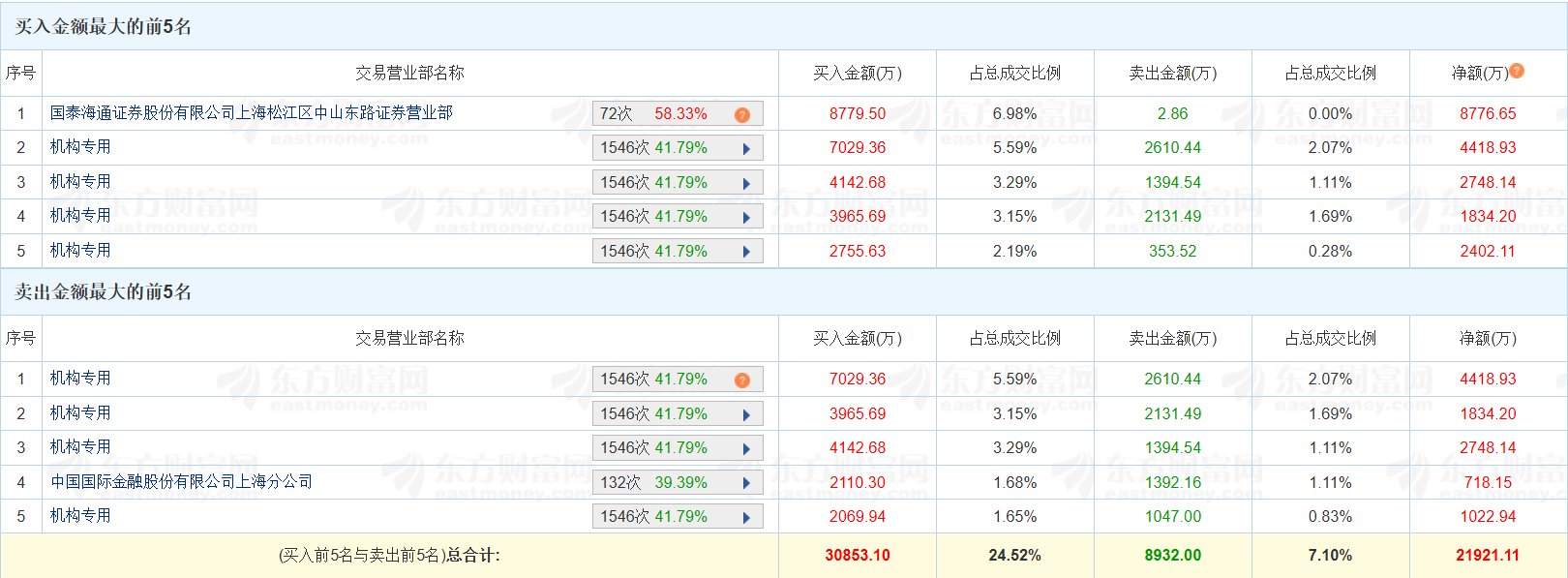Expand the arrow in the 2069.94 row
Viewport: 1568px width, 578px height.
point(746,518)
